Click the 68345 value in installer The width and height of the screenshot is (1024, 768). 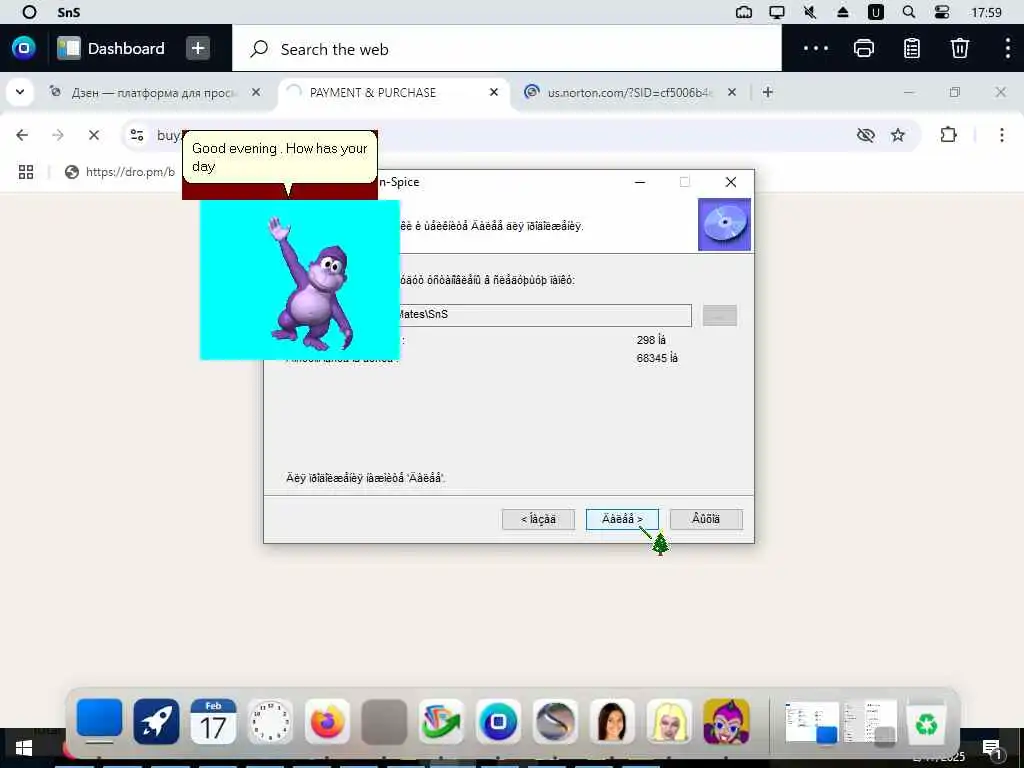click(657, 358)
